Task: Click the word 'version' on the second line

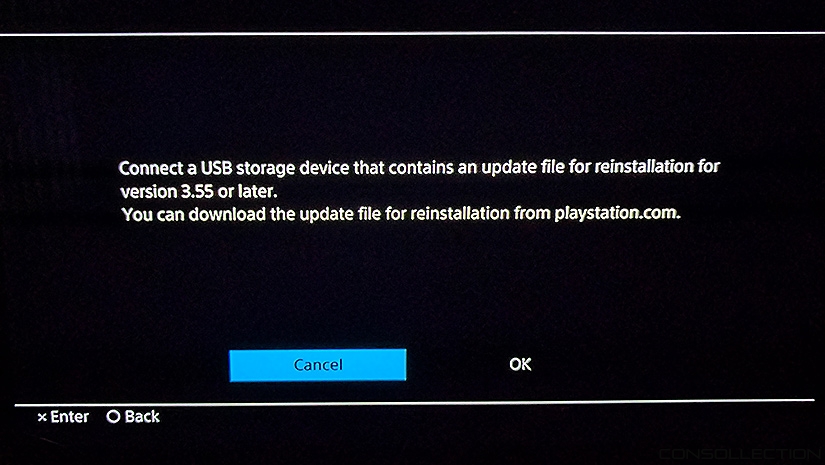Action: [149, 191]
